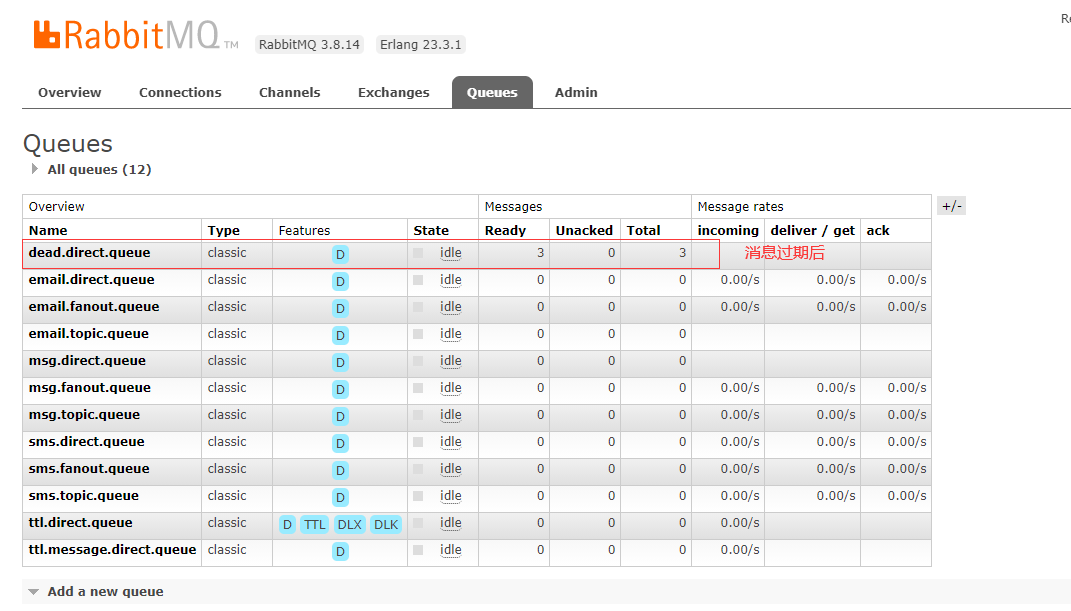1071x611 pixels.
Task: Switch to the Connections tab
Action: pos(180,92)
